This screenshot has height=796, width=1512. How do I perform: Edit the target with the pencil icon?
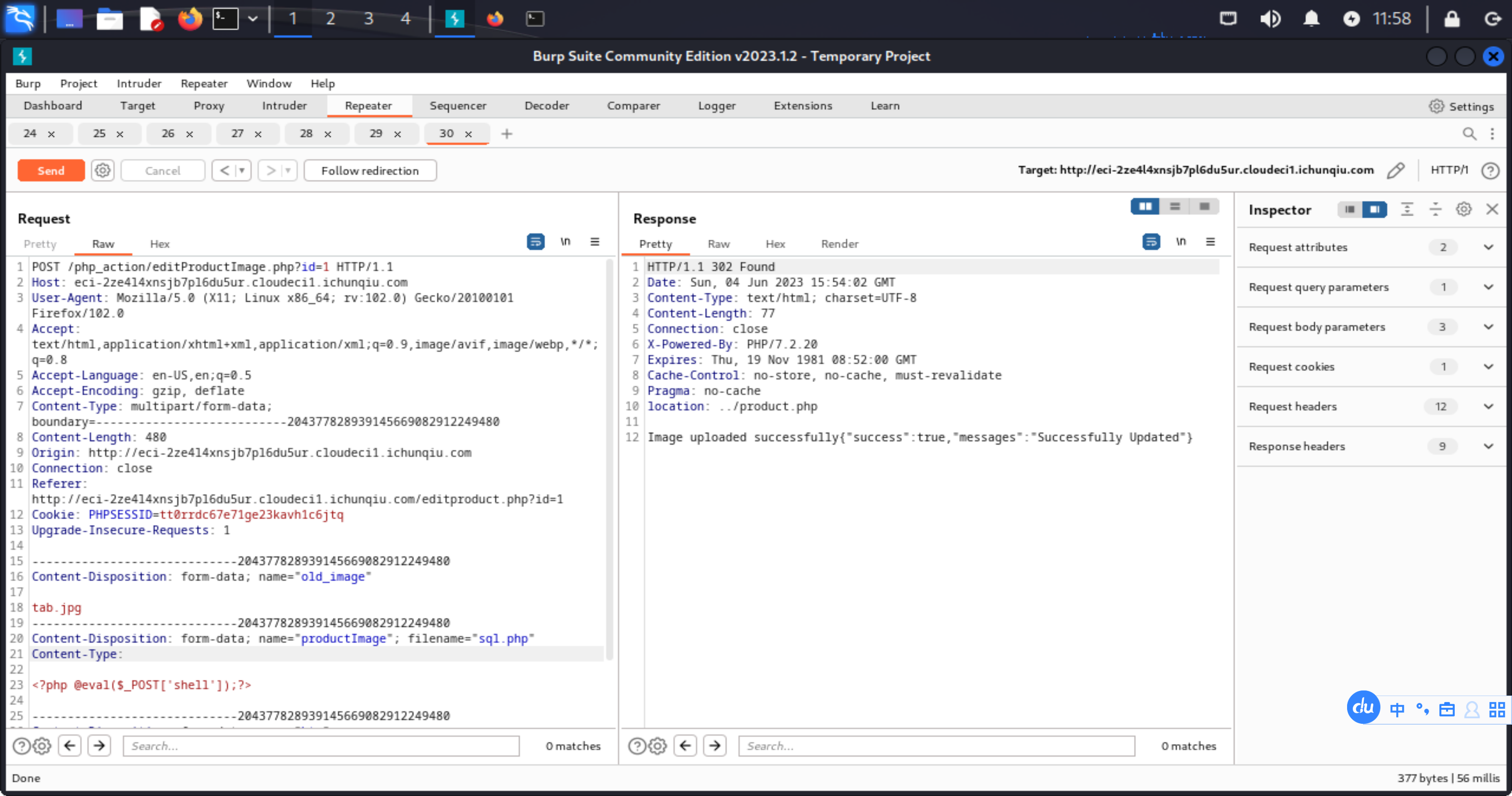[1396, 170]
